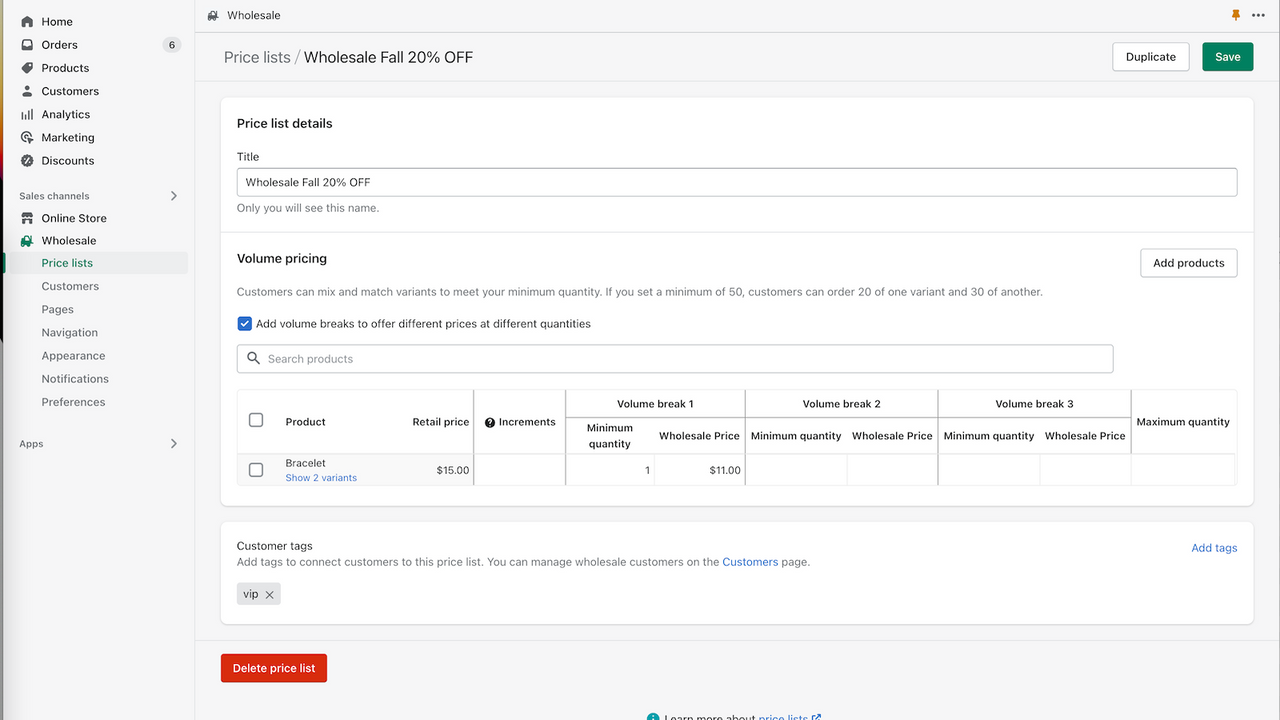Image resolution: width=1280 pixels, height=720 pixels.
Task: Click the Marketing target icon
Action: click(x=27, y=137)
